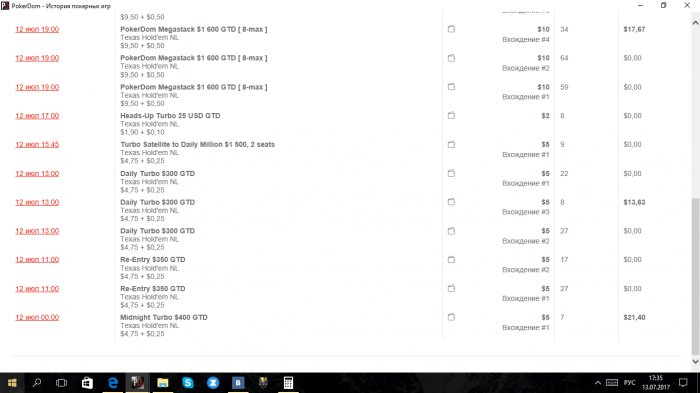Open the Action Center notifications icon

683,383
